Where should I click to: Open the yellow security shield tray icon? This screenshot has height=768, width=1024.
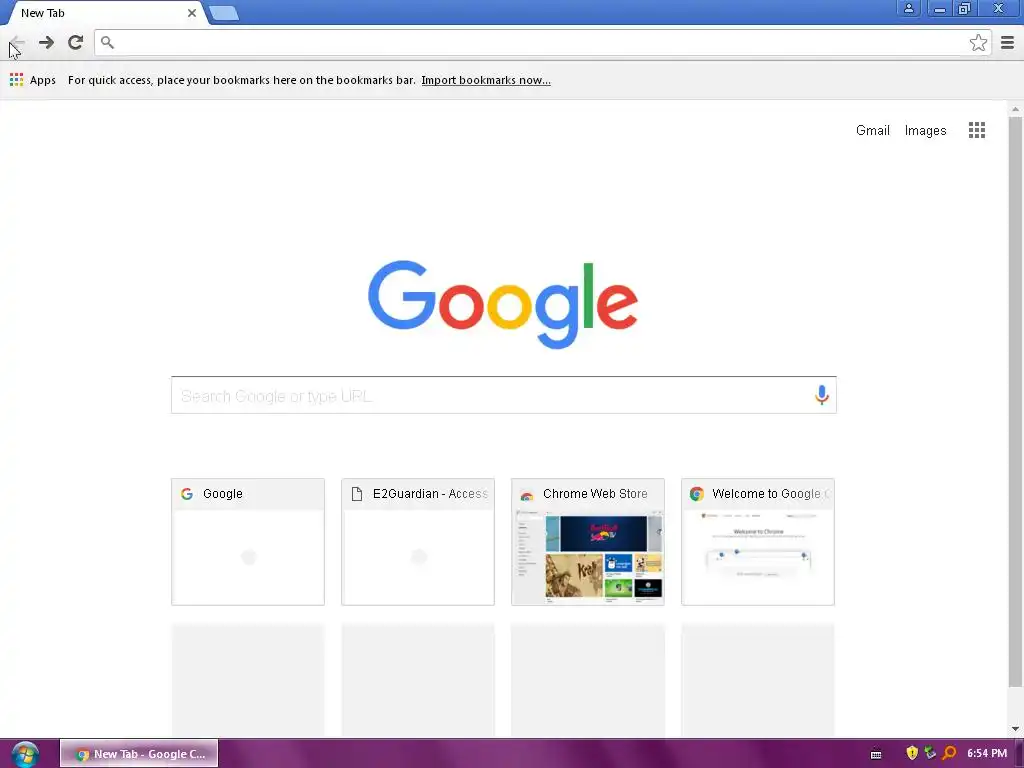(x=912, y=754)
